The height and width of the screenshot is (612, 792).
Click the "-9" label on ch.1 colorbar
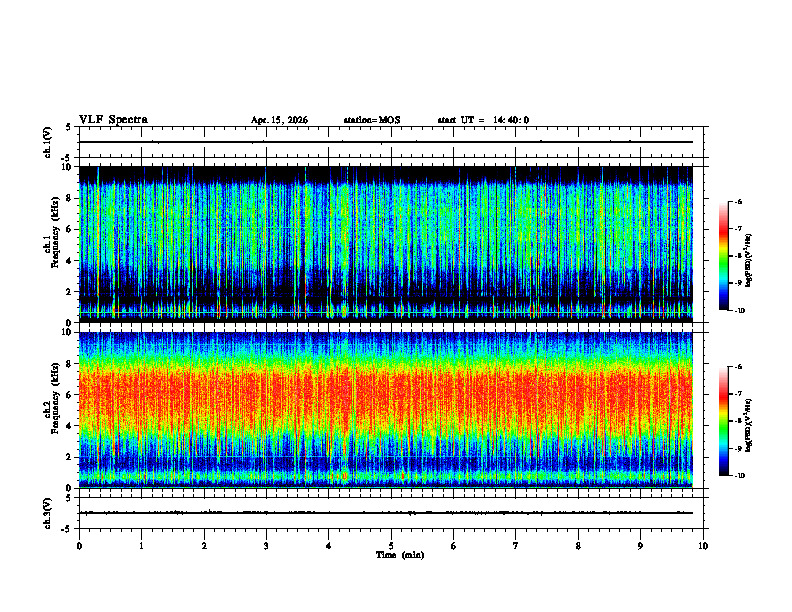click(x=739, y=283)
